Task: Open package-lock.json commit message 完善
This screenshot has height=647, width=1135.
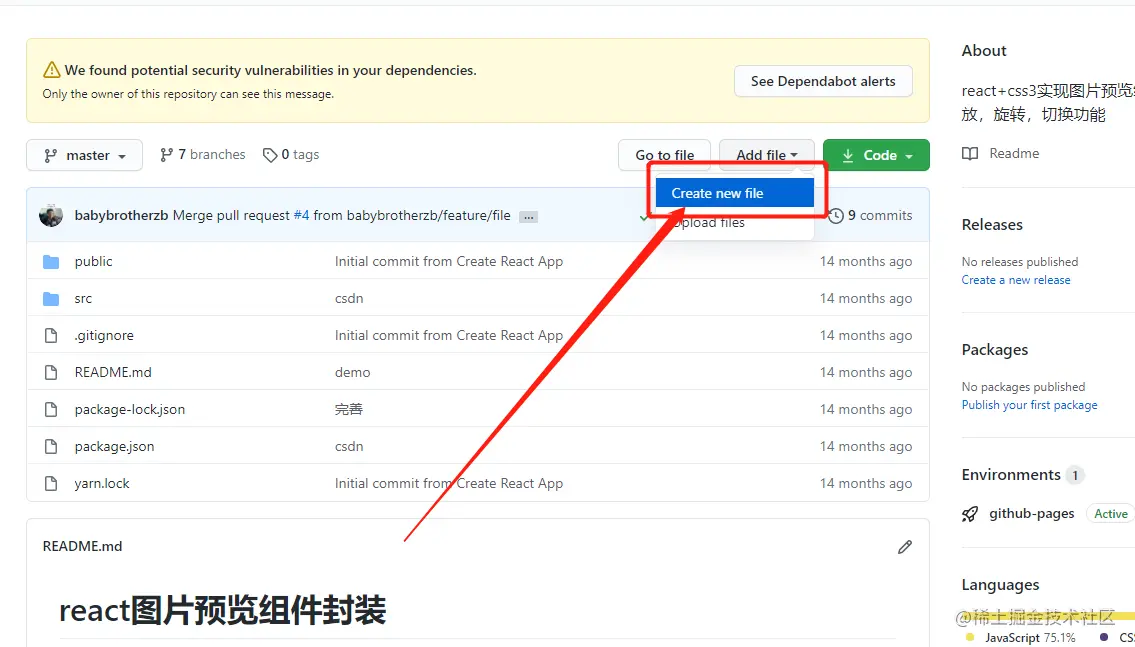Action: pos(349,410)
